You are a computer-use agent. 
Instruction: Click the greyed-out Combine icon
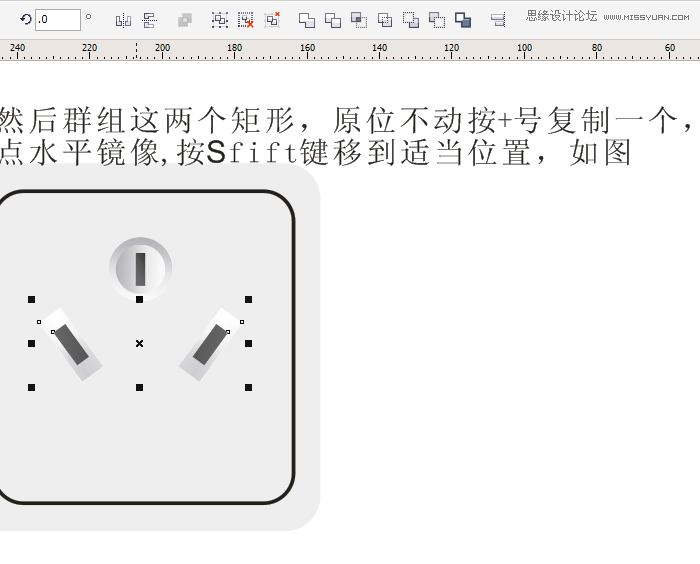[184, 20]
